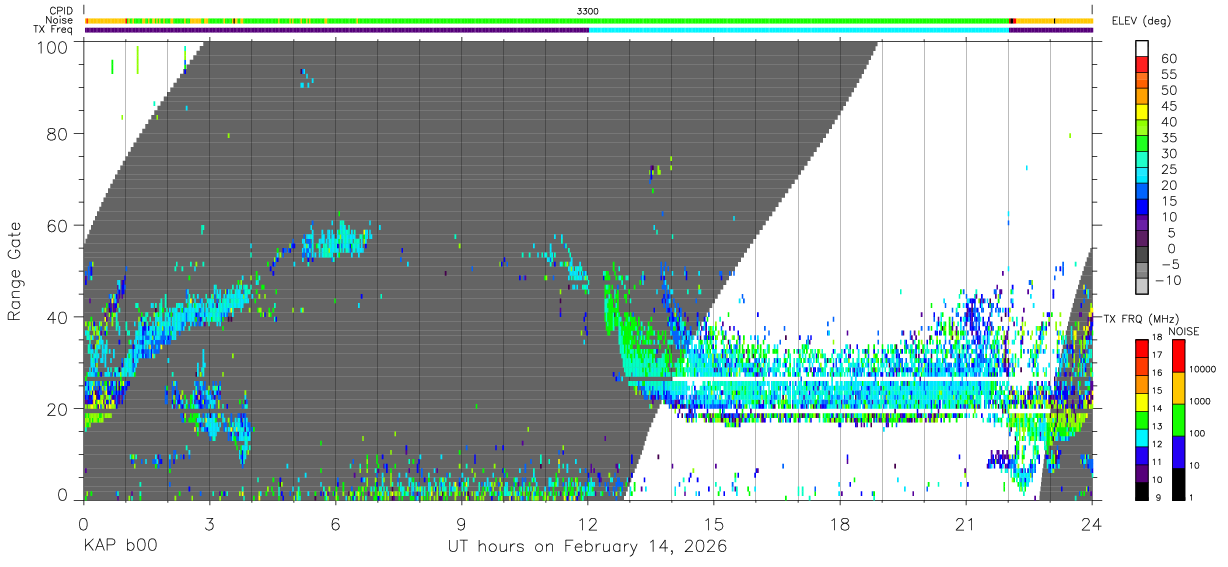Screen dimensions: 1228x567
Task: Click the 45 label on ELEV colorbar
Action: coord(1169,107)
